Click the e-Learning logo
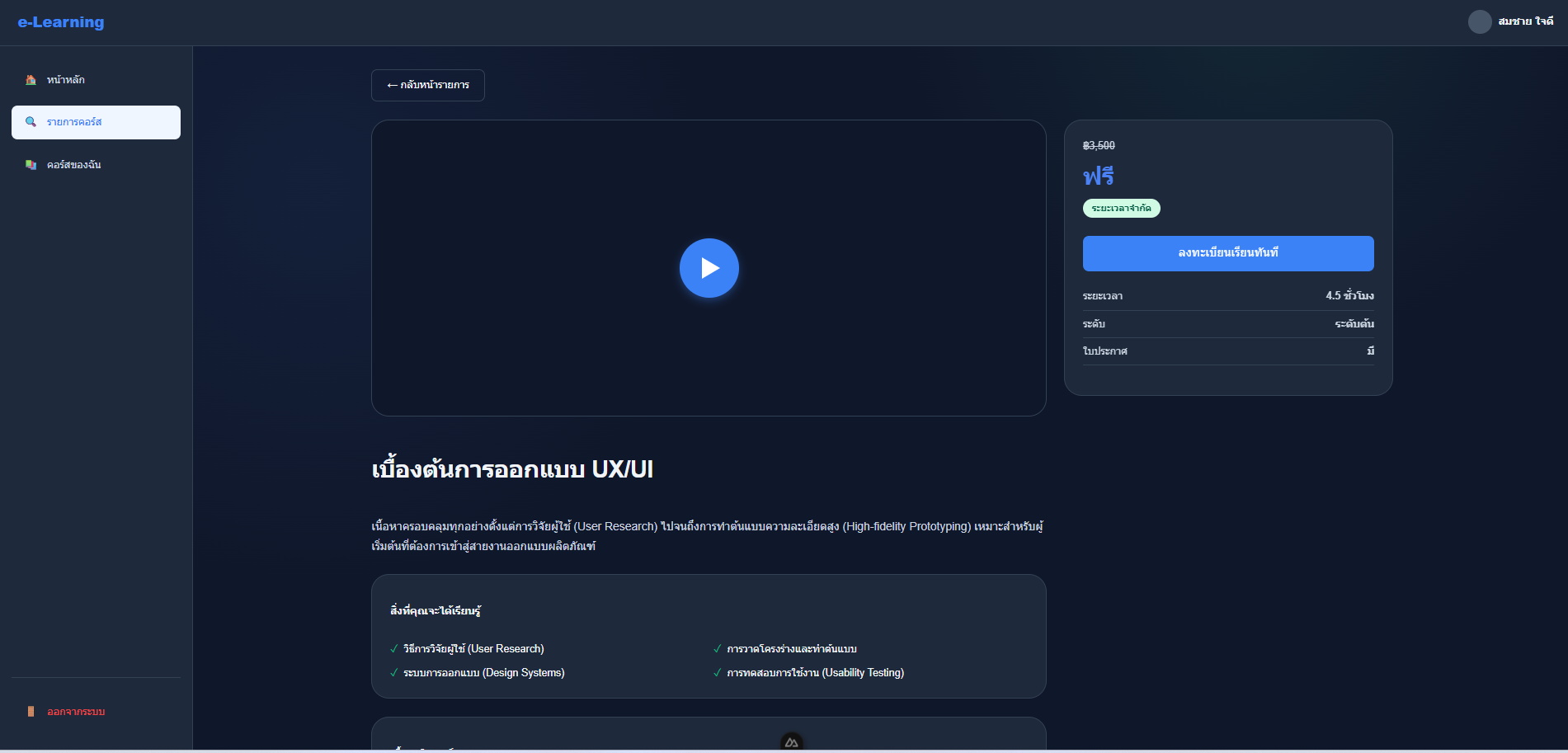This screenshot has width=1568, height=753. click(61, 22)
